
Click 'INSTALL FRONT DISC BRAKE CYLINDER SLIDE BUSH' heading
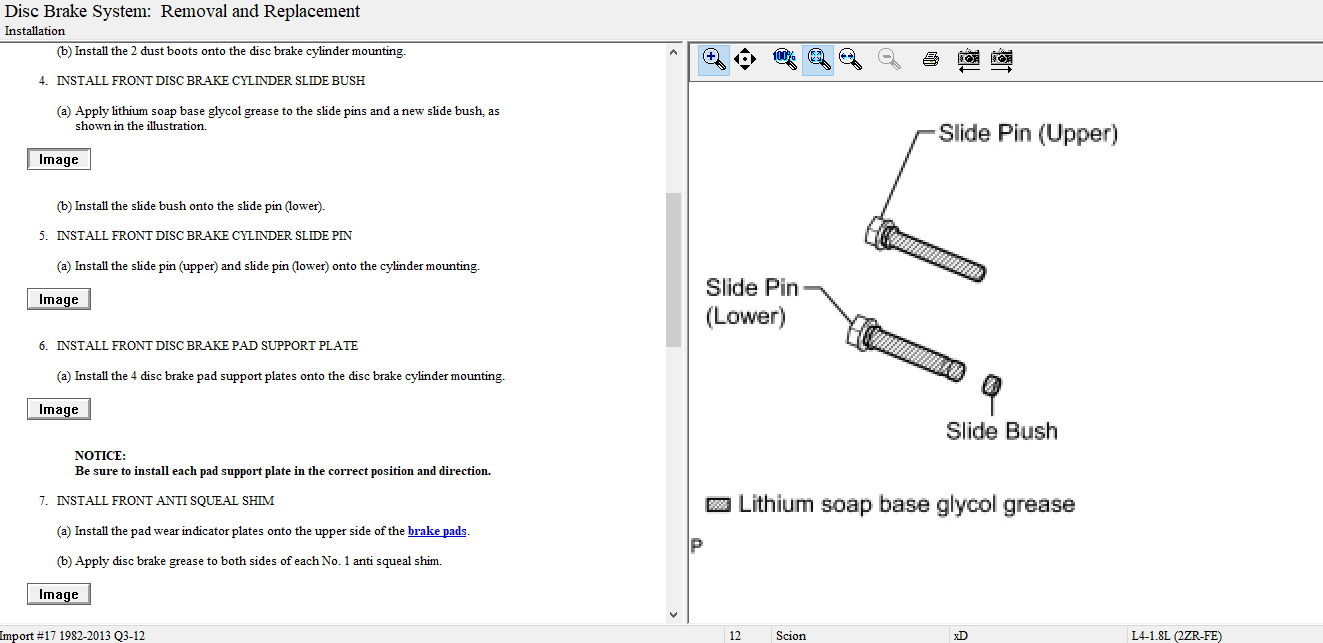211,80
